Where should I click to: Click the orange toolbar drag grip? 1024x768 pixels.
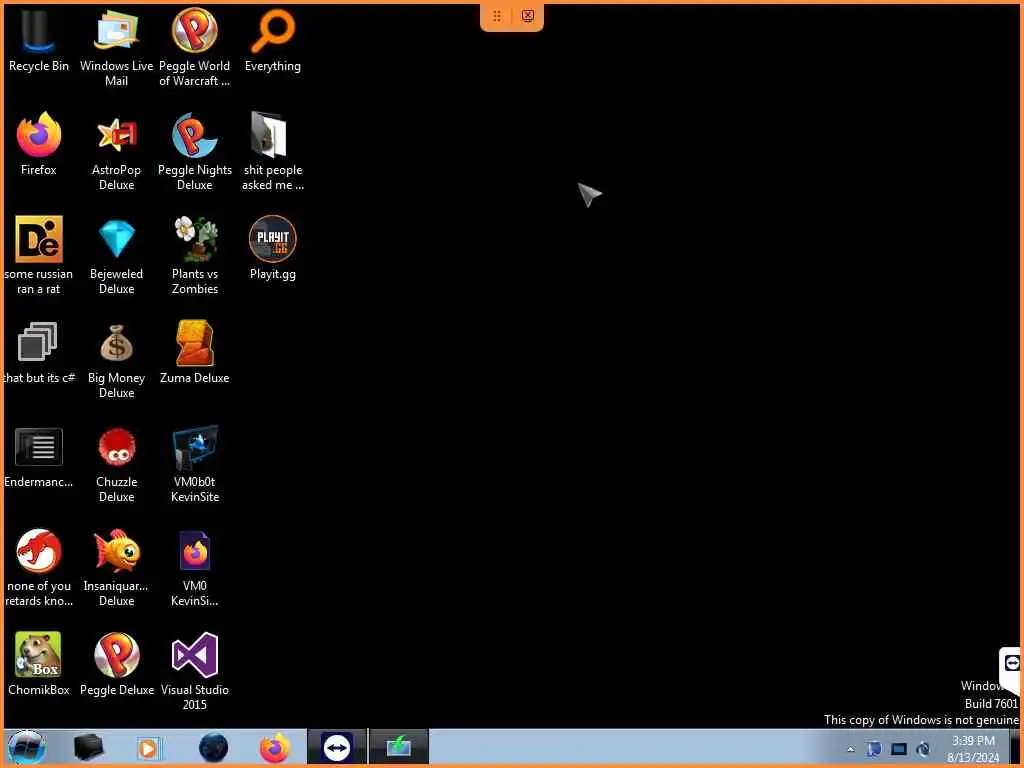pyautogui.click(x=497, y=16)
